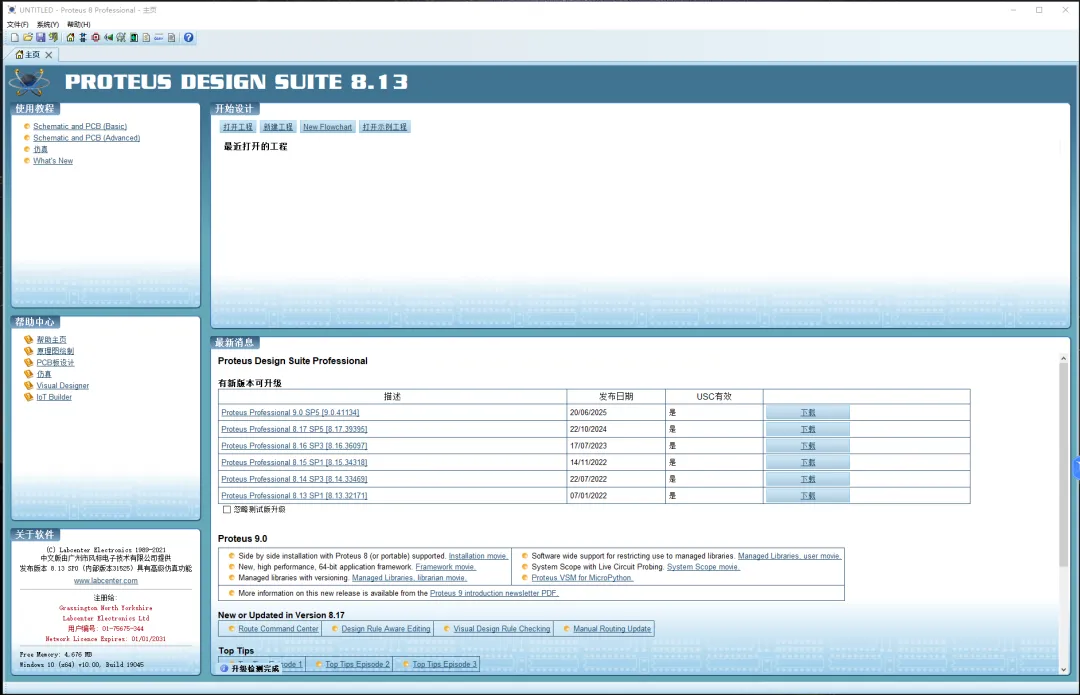Click the Close Project toolbar icon

pyautogui.click(x=53, y=37)
